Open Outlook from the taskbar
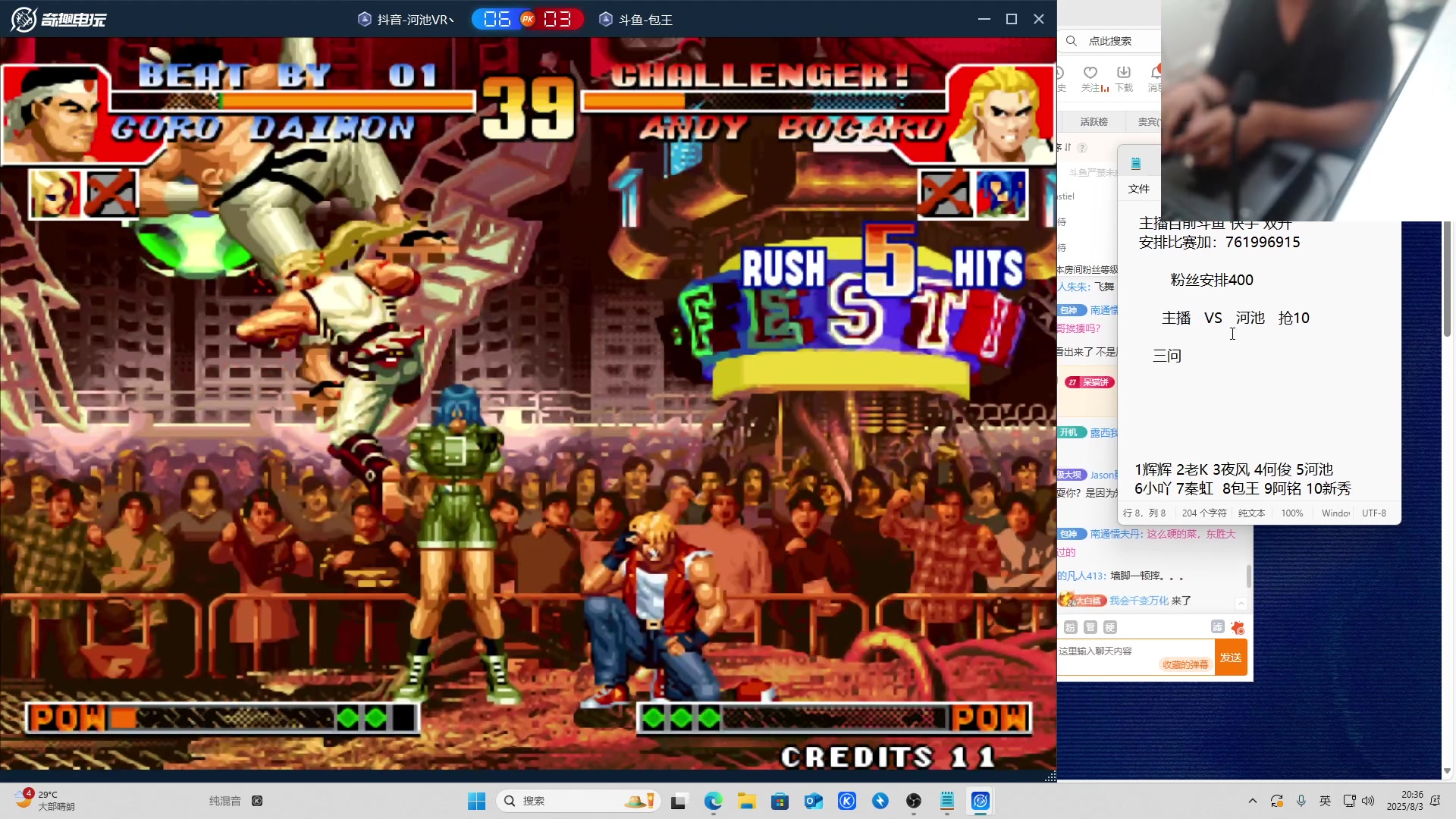Image resolution: width=1456 pixels, height=819 pixels. tap(814, 801)
